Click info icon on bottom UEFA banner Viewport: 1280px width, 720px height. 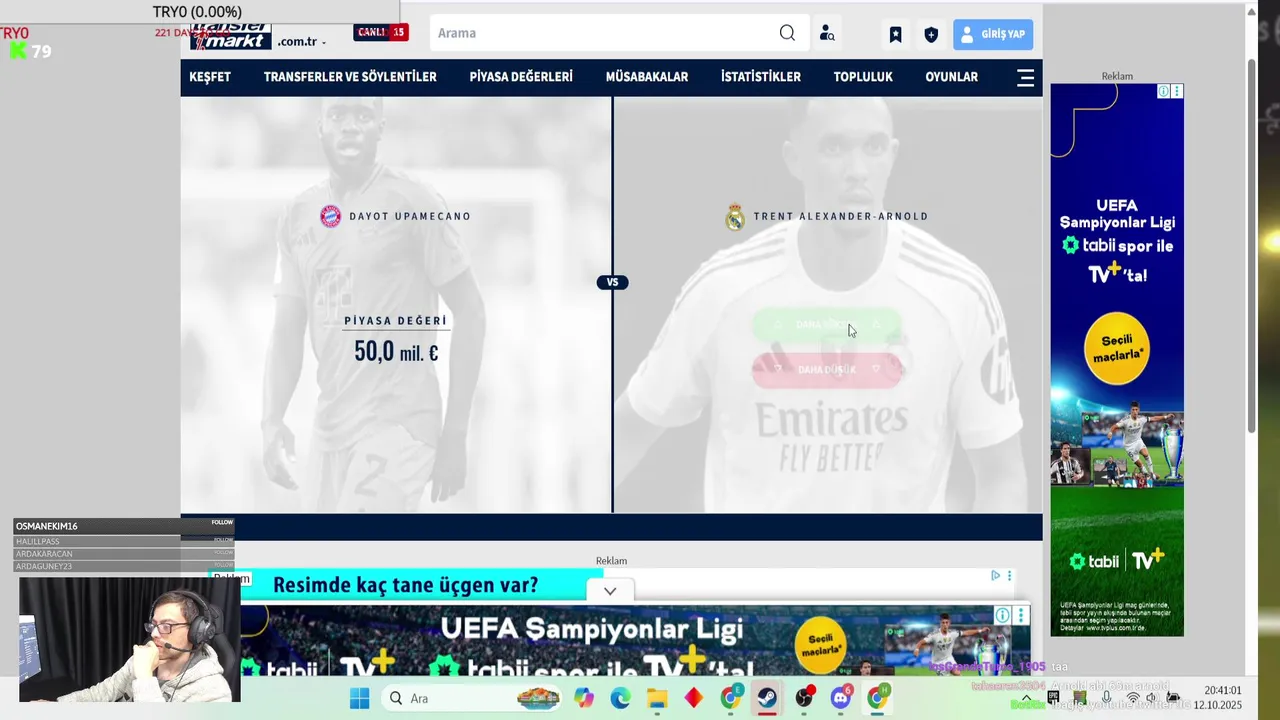pos(1002,615)
